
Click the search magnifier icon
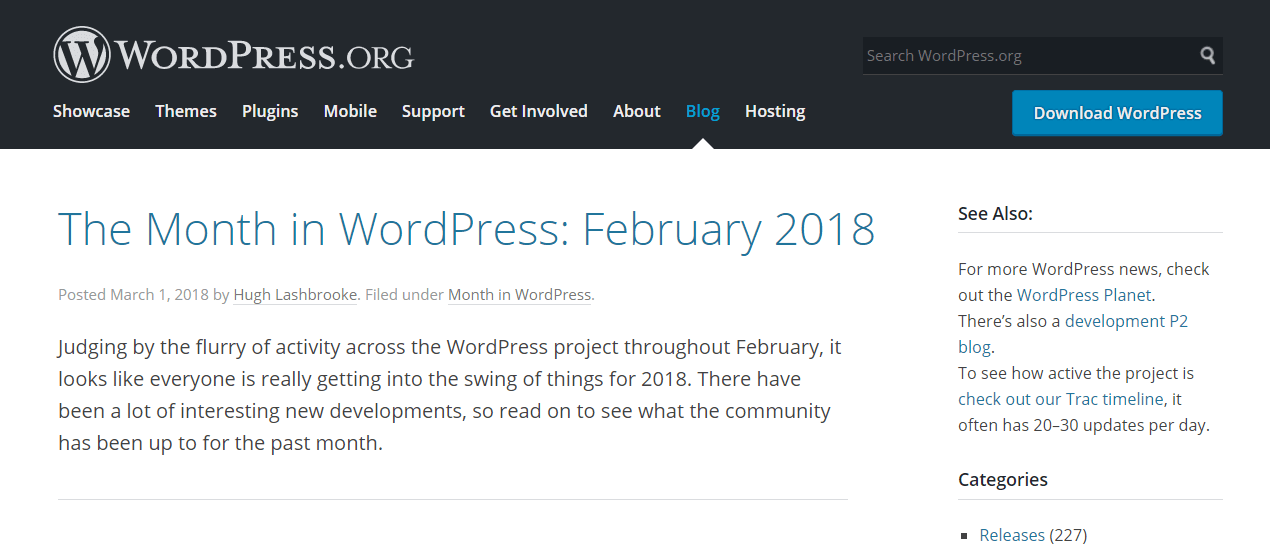point(1208,56)
